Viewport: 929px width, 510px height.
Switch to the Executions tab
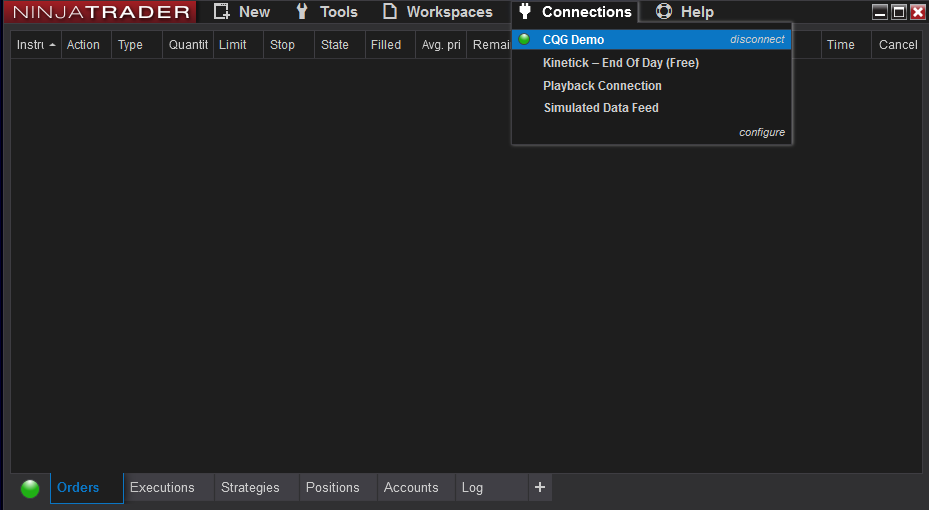pos(162,488)
